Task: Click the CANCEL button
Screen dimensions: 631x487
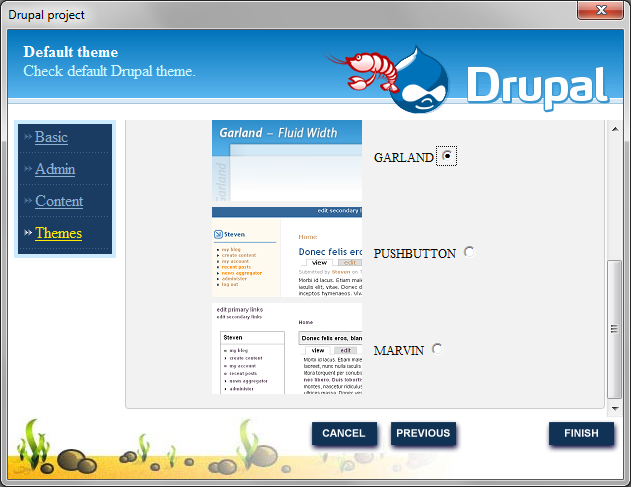Action: pos(344,433)
